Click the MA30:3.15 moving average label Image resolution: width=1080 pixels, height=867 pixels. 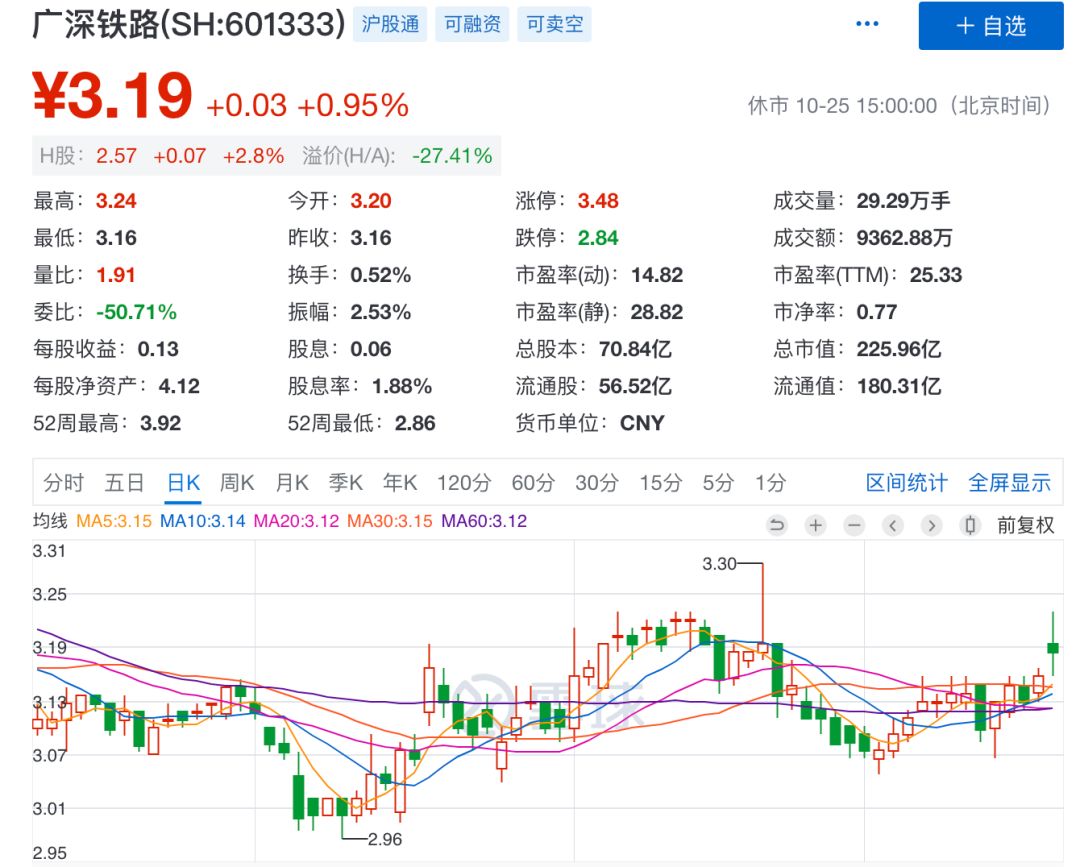pyautogui.click(x=390, y=521)
